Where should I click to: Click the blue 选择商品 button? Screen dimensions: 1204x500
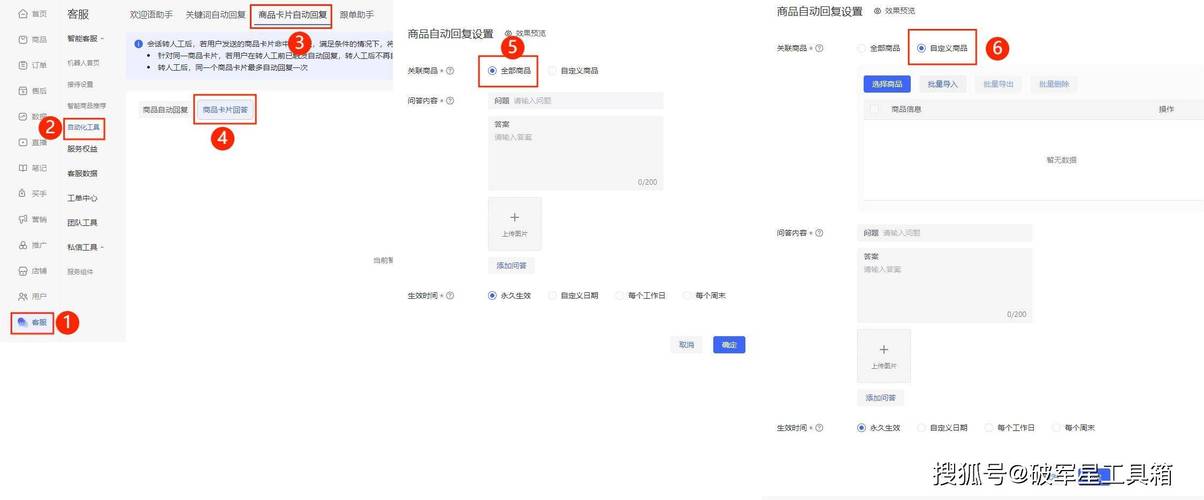coord(886,84)
